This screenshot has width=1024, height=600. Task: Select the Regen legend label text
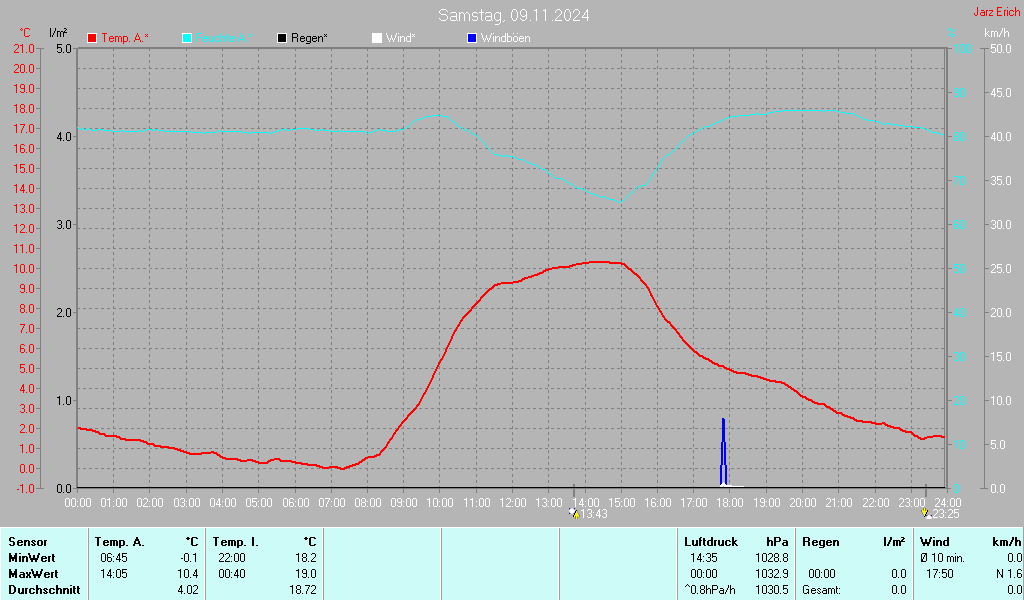click(x=309, y=38)
